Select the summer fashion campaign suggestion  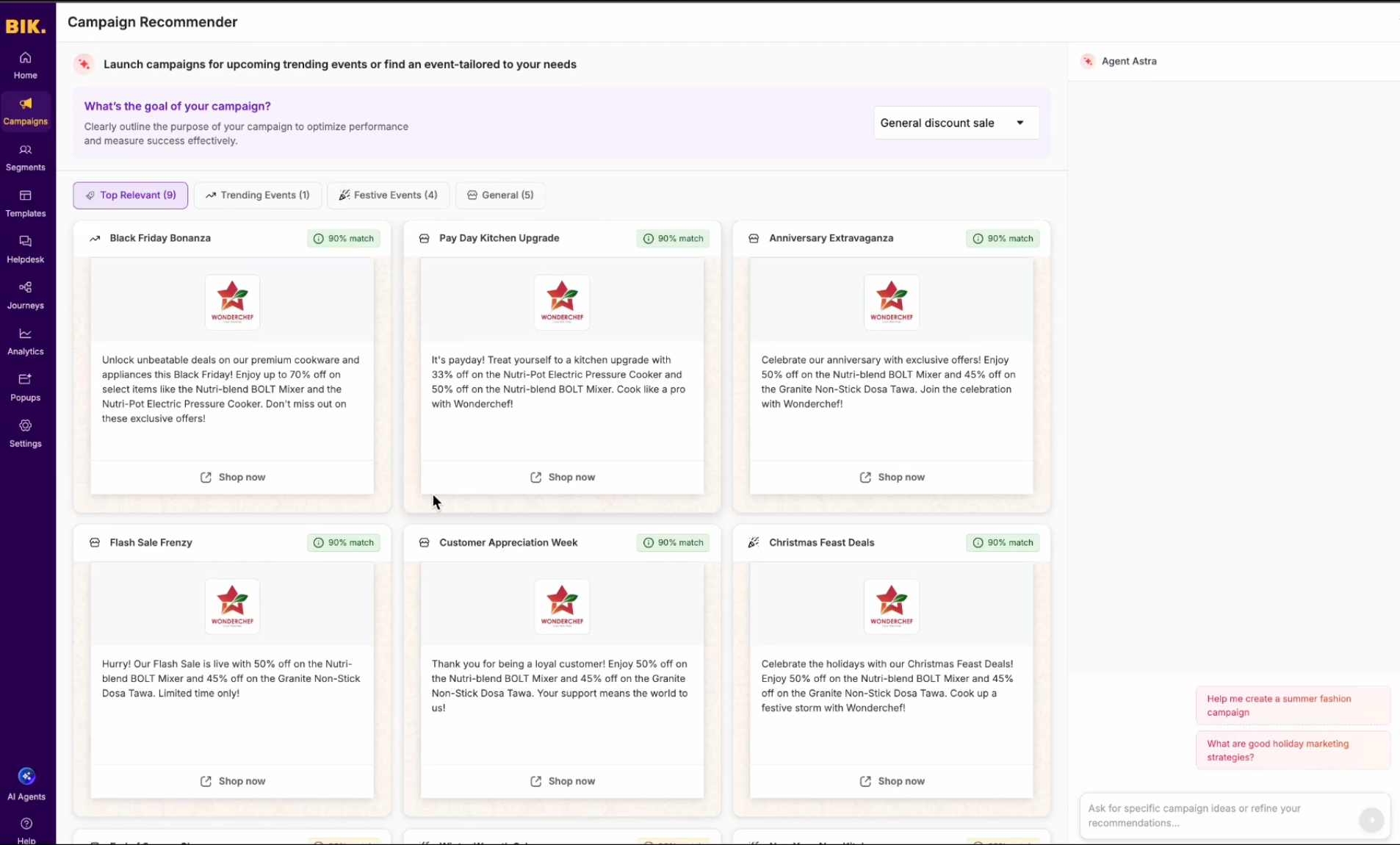click(1292, 705)
